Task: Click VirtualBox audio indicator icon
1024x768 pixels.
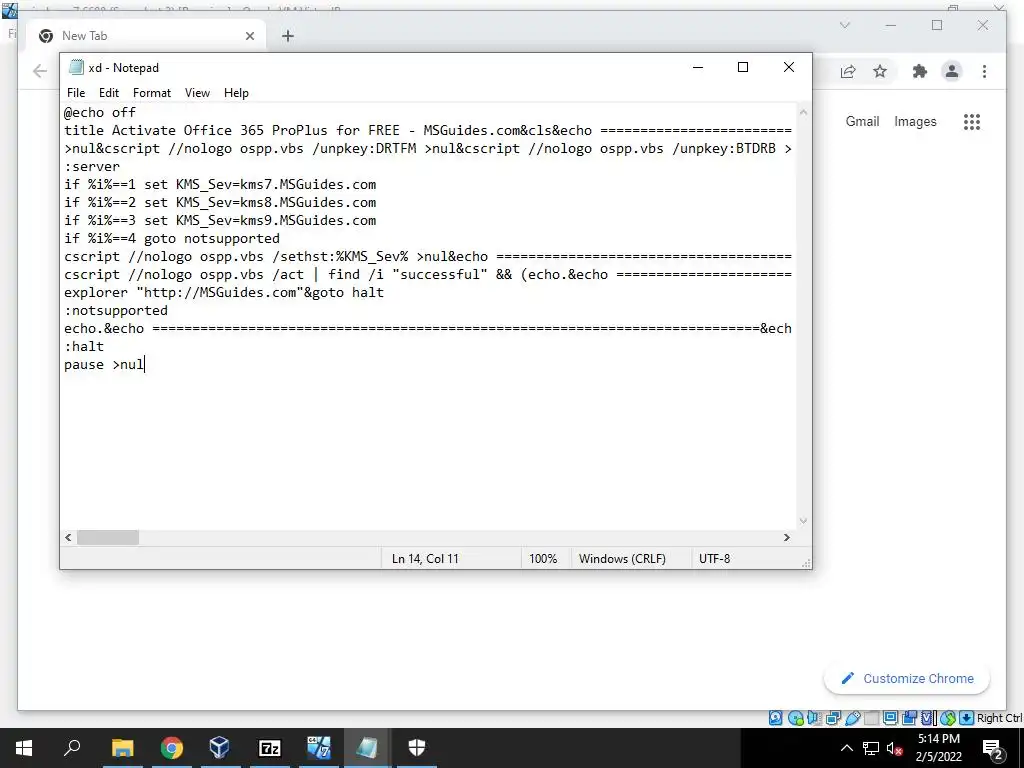Action: 813,718
